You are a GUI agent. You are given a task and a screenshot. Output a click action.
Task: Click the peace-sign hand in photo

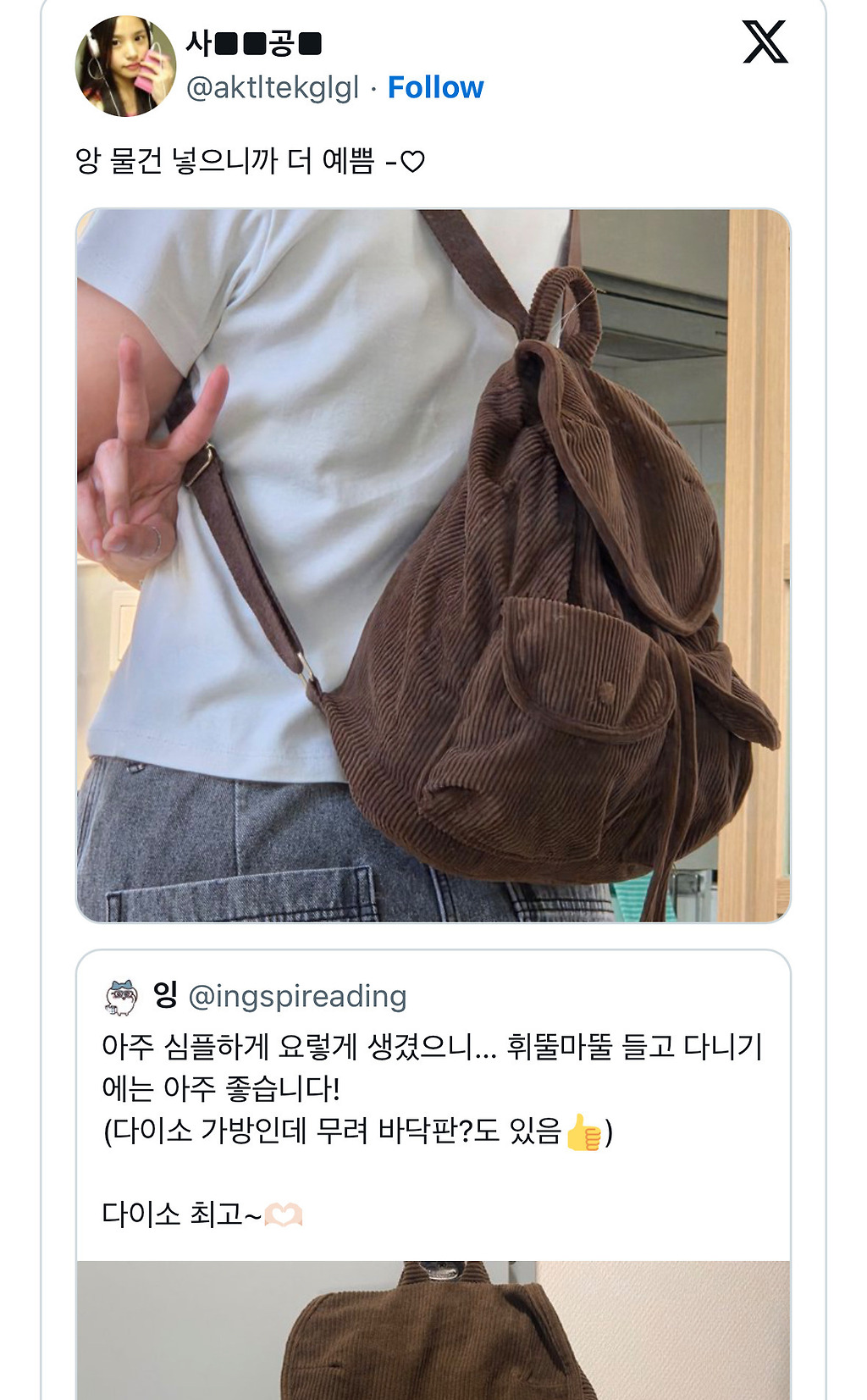click(146, 457)
